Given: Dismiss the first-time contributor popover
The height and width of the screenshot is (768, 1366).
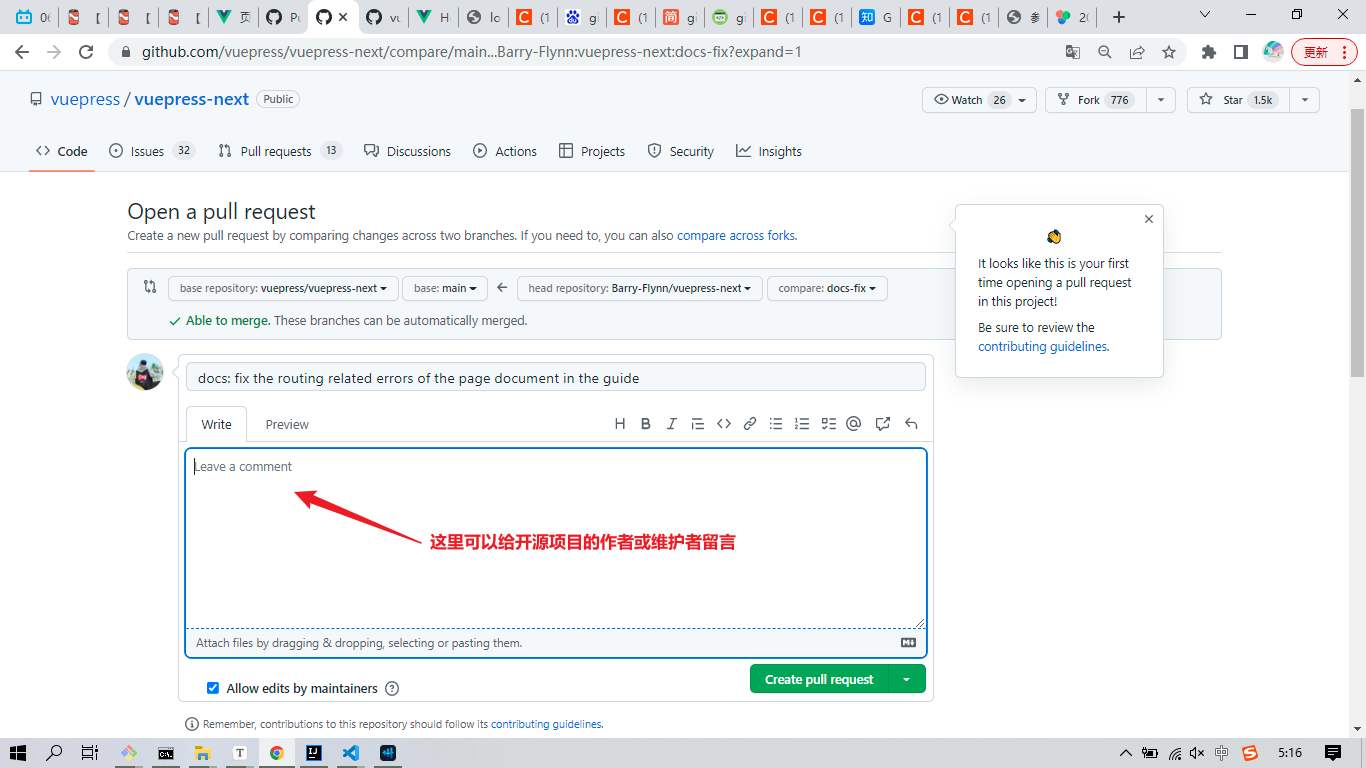Looking at the screenshot, I should coord(1149,219).
